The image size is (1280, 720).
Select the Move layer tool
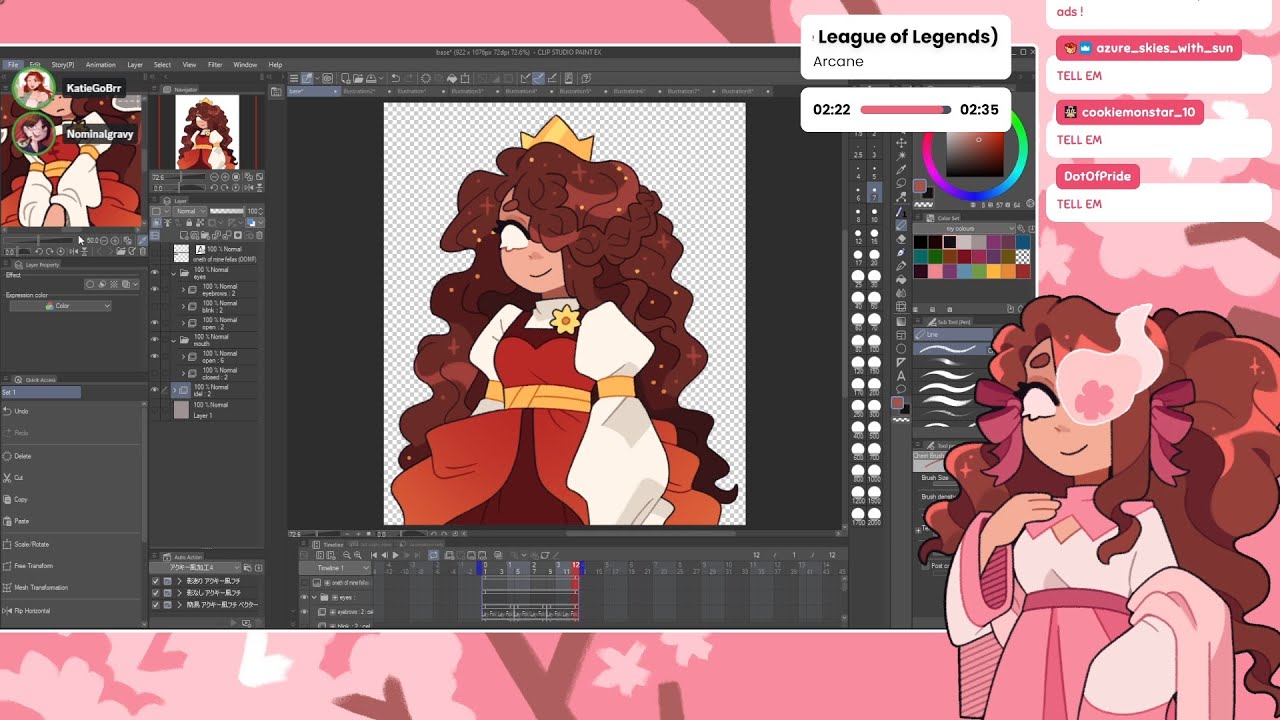(x=901, y=143)
